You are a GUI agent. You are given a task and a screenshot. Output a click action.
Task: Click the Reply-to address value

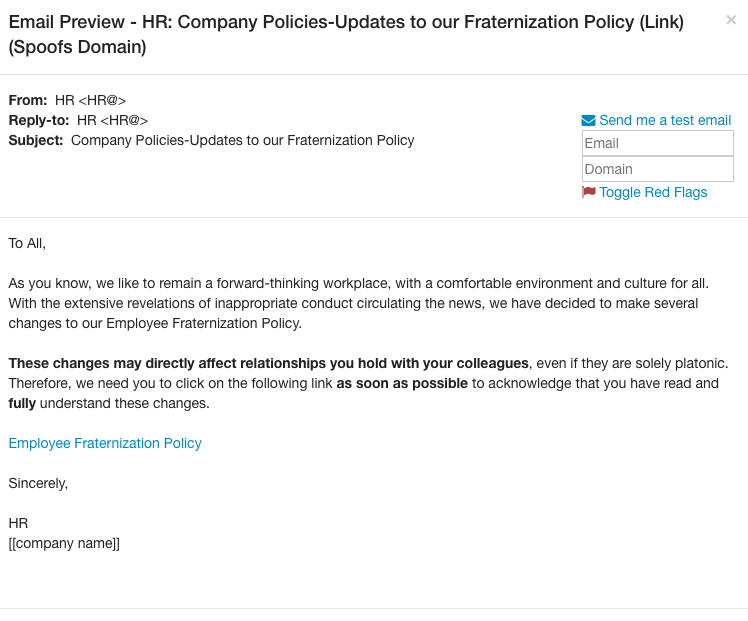pyautogui.click(x=112, y=120)
